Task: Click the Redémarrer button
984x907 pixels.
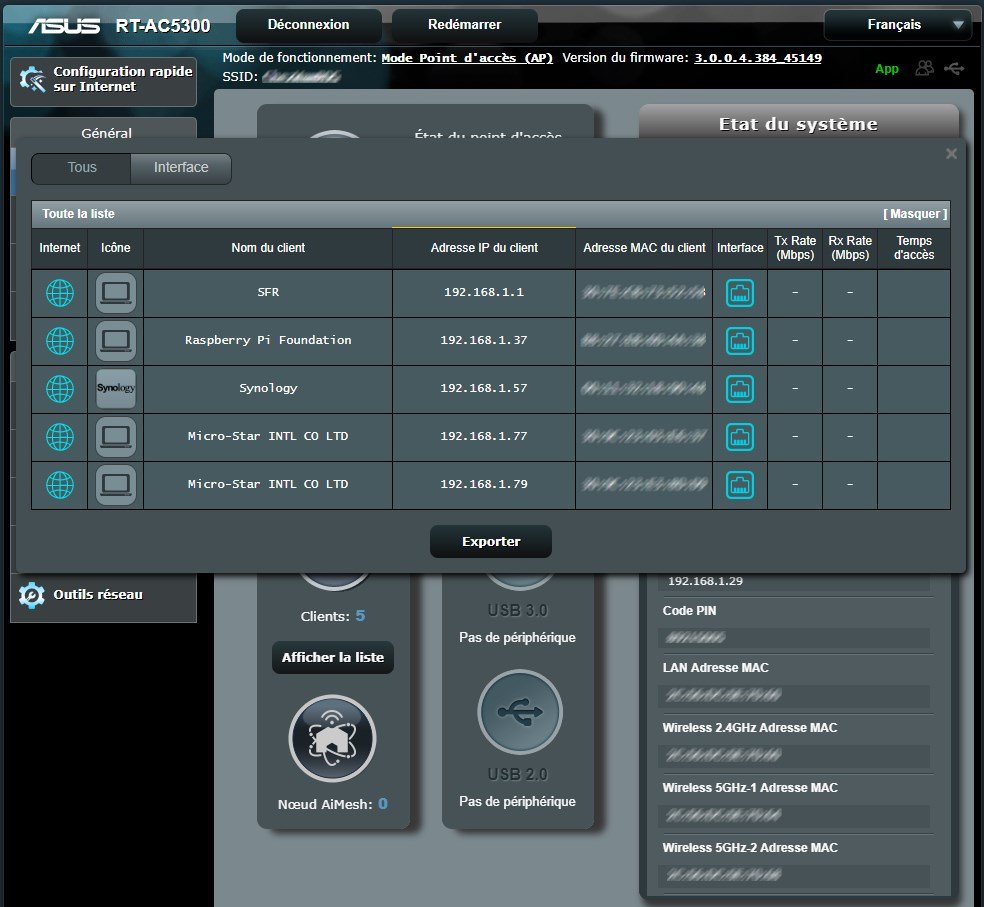Action: click(x=464, y=25)
